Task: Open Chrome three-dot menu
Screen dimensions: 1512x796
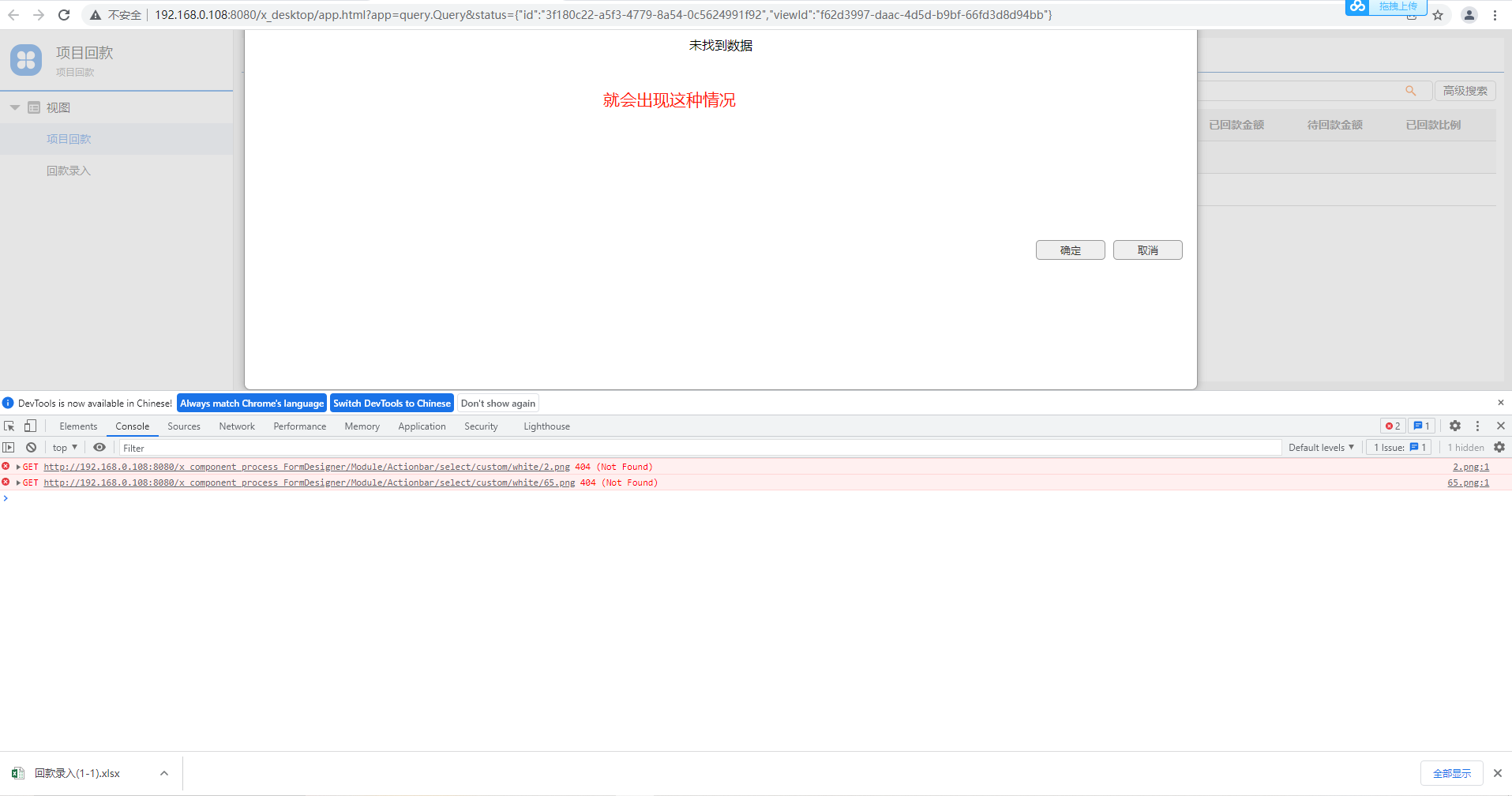Action: coord(1495,15)
